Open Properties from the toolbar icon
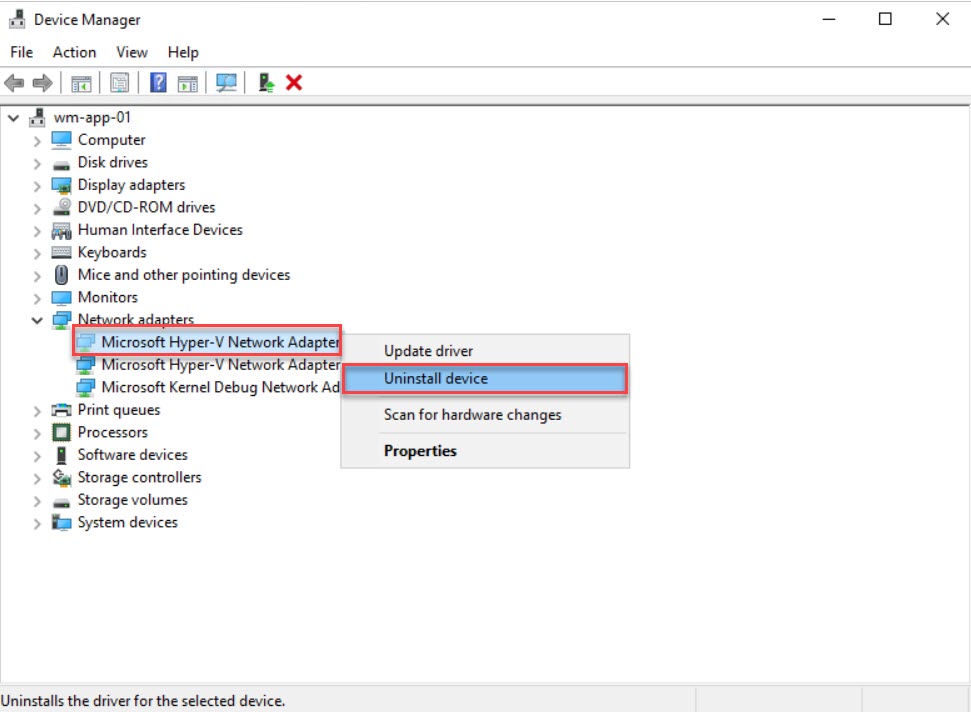 click(120, 83)
